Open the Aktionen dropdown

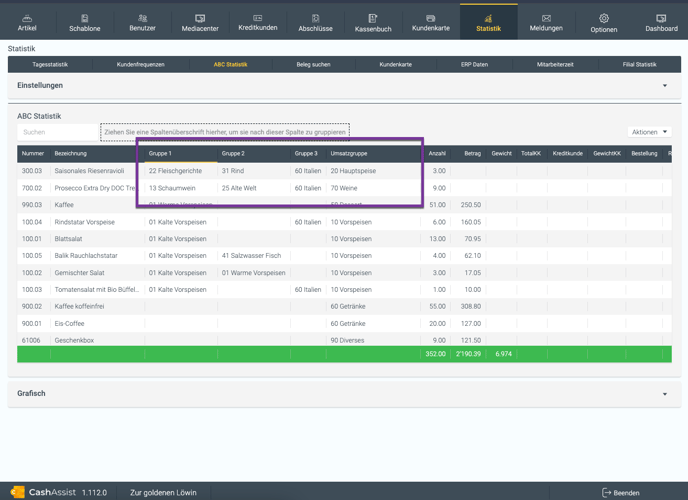click(x=649, y=132)
